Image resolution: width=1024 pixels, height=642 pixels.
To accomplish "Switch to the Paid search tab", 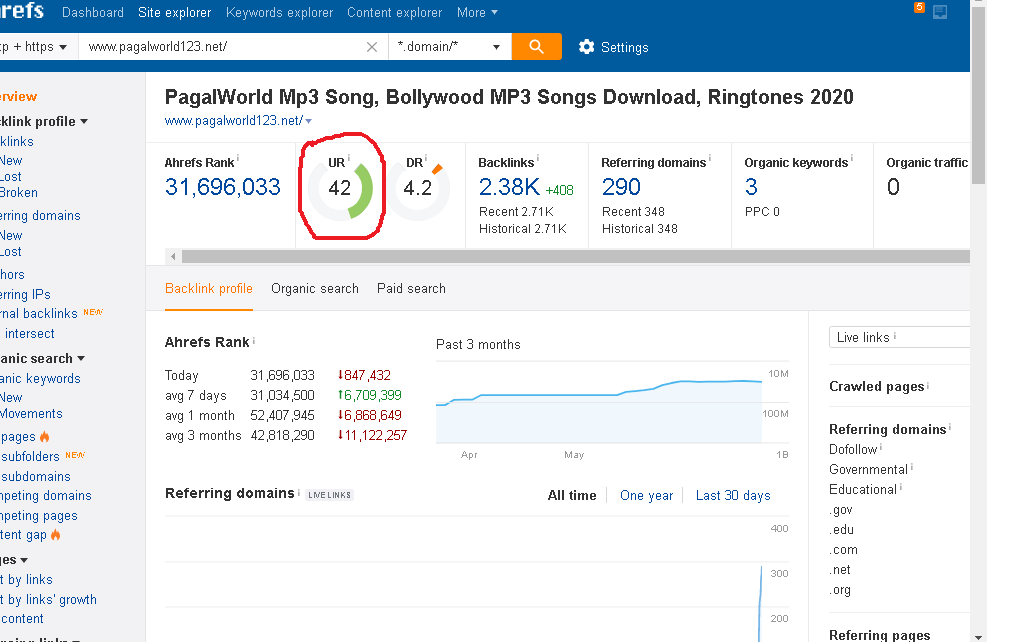I will pos(411,288).
